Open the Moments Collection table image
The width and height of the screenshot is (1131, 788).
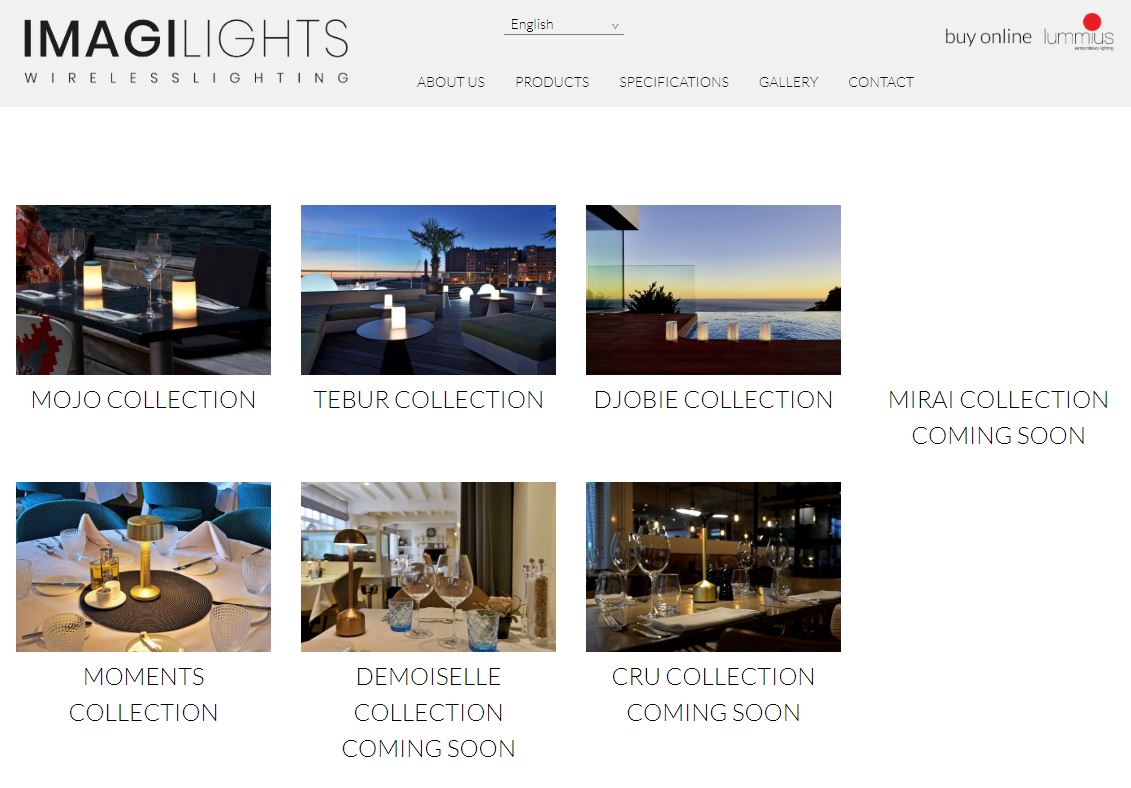click(144, 567)
